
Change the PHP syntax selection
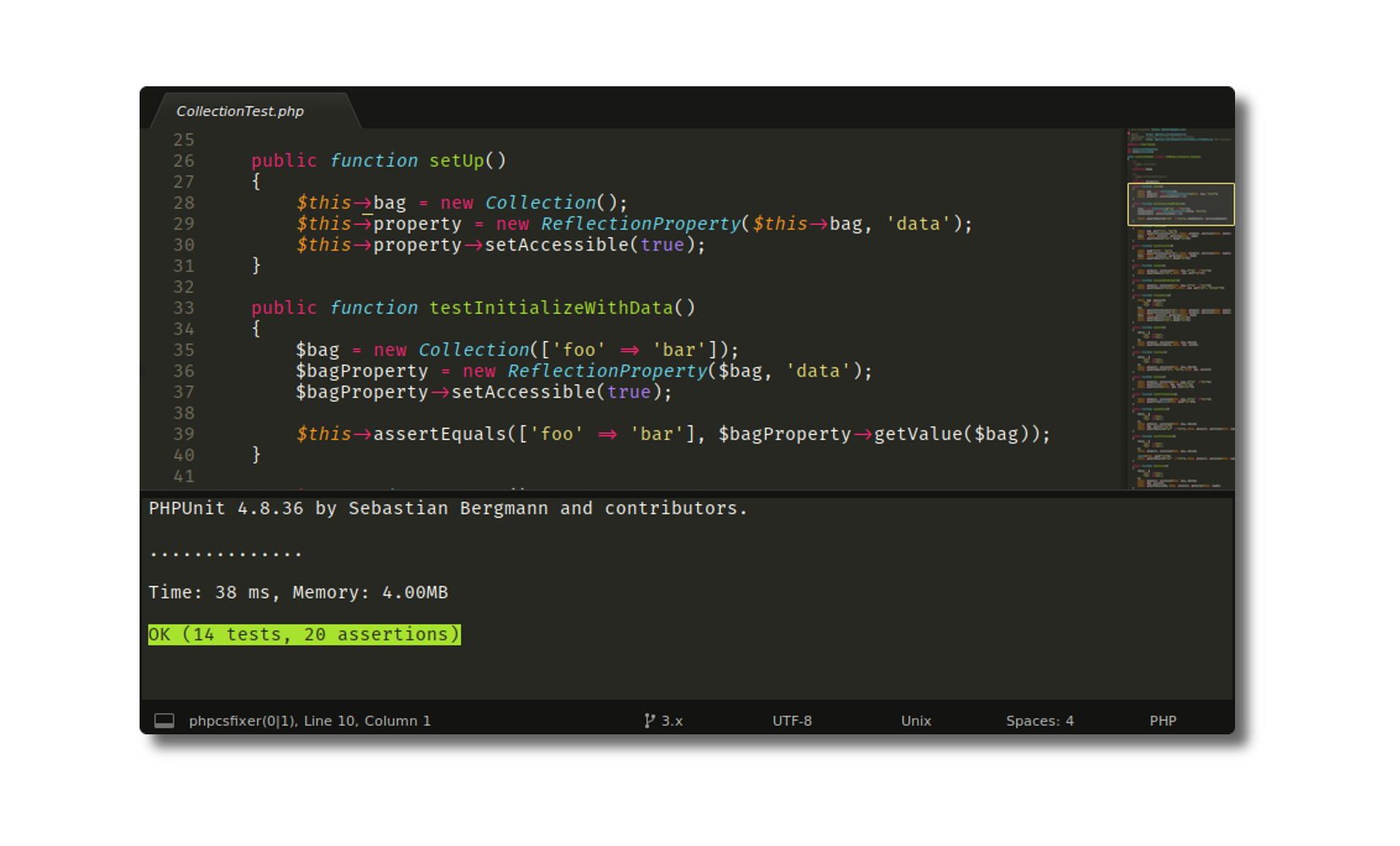1162,721
